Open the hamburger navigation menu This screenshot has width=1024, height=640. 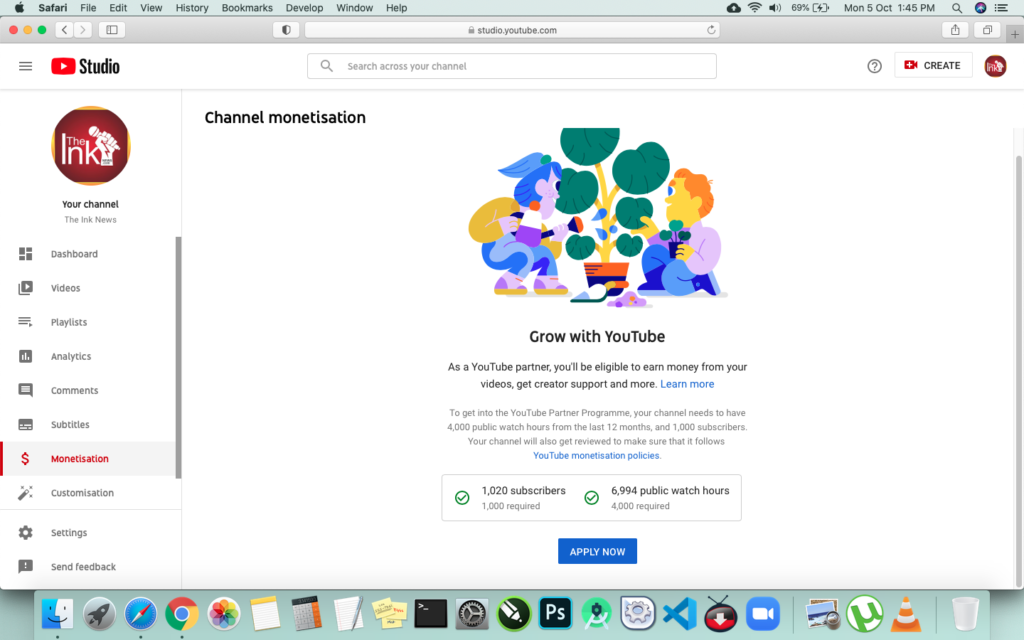tap(25, 66)
